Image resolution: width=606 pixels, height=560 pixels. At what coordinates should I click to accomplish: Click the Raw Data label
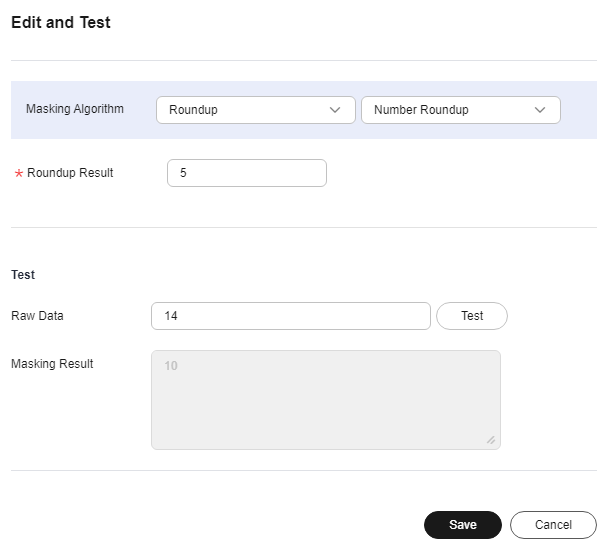37,316
